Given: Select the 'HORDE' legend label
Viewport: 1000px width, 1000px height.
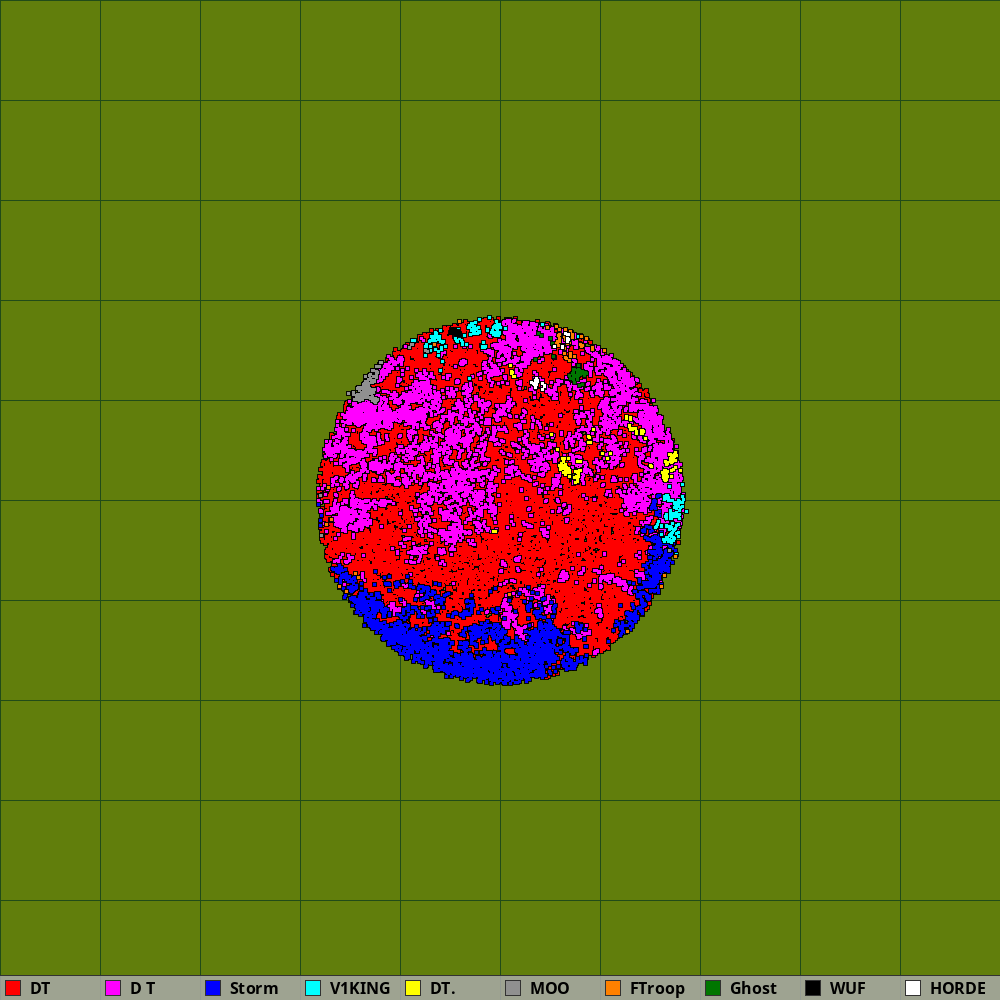Looking at the screenshot, I should pos(958,988).
